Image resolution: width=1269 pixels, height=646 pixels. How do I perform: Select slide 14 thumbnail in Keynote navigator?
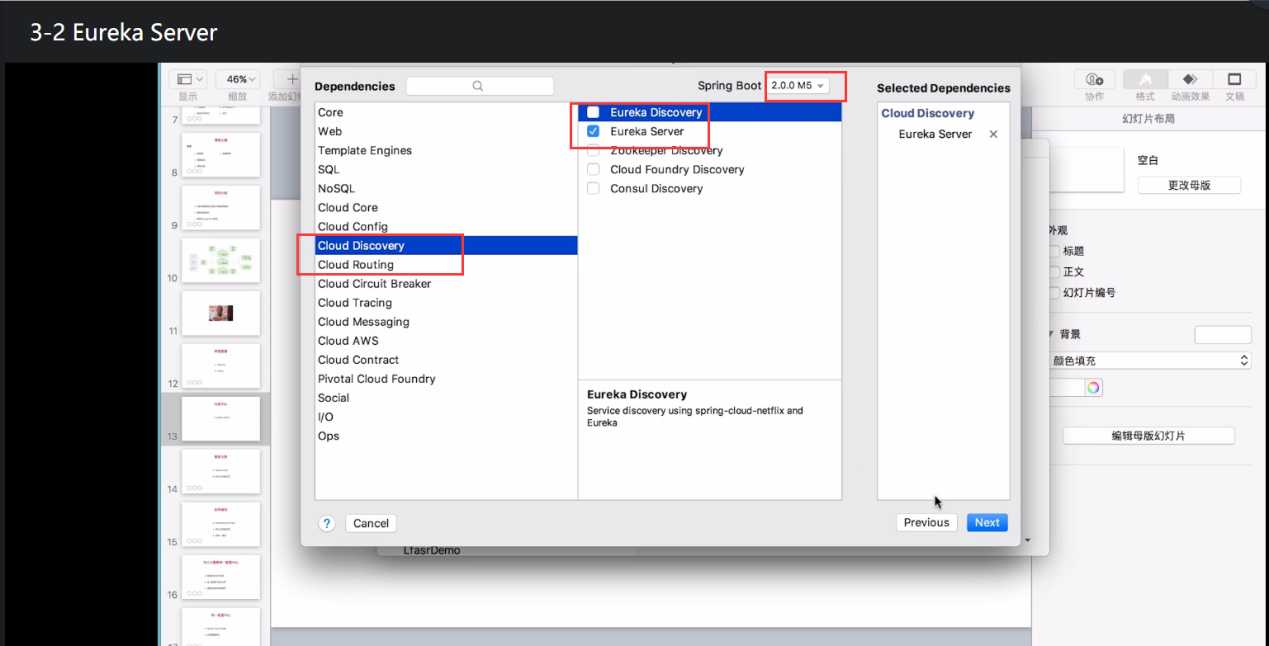(x=220, y=471)
